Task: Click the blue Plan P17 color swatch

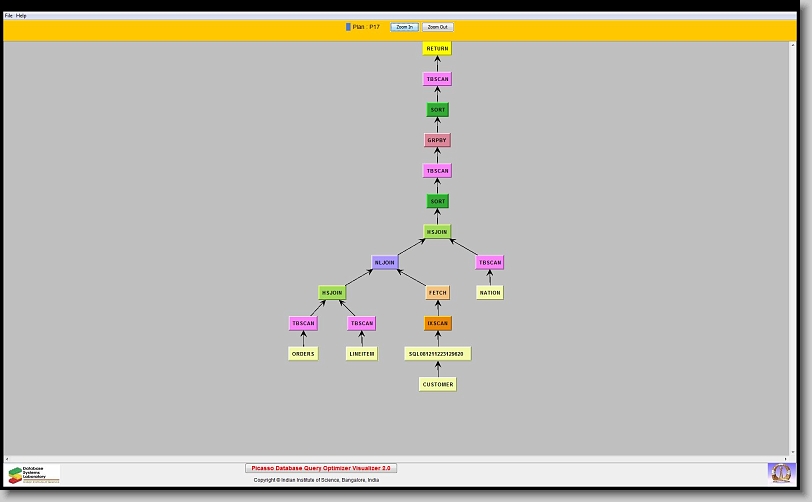Action: 348,27
